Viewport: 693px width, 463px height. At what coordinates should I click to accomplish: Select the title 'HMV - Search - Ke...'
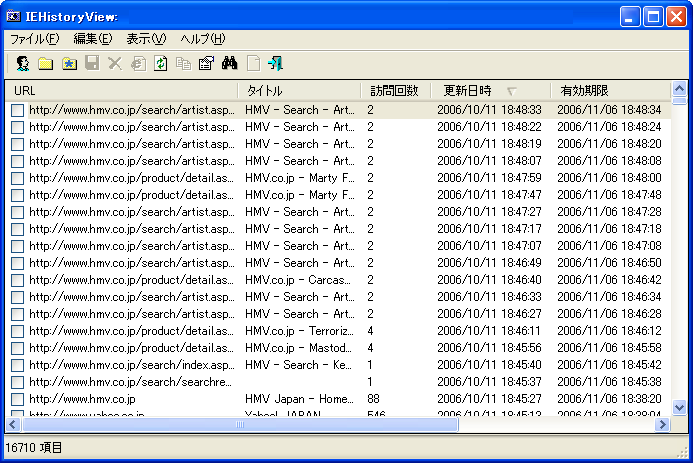point(298,365)
